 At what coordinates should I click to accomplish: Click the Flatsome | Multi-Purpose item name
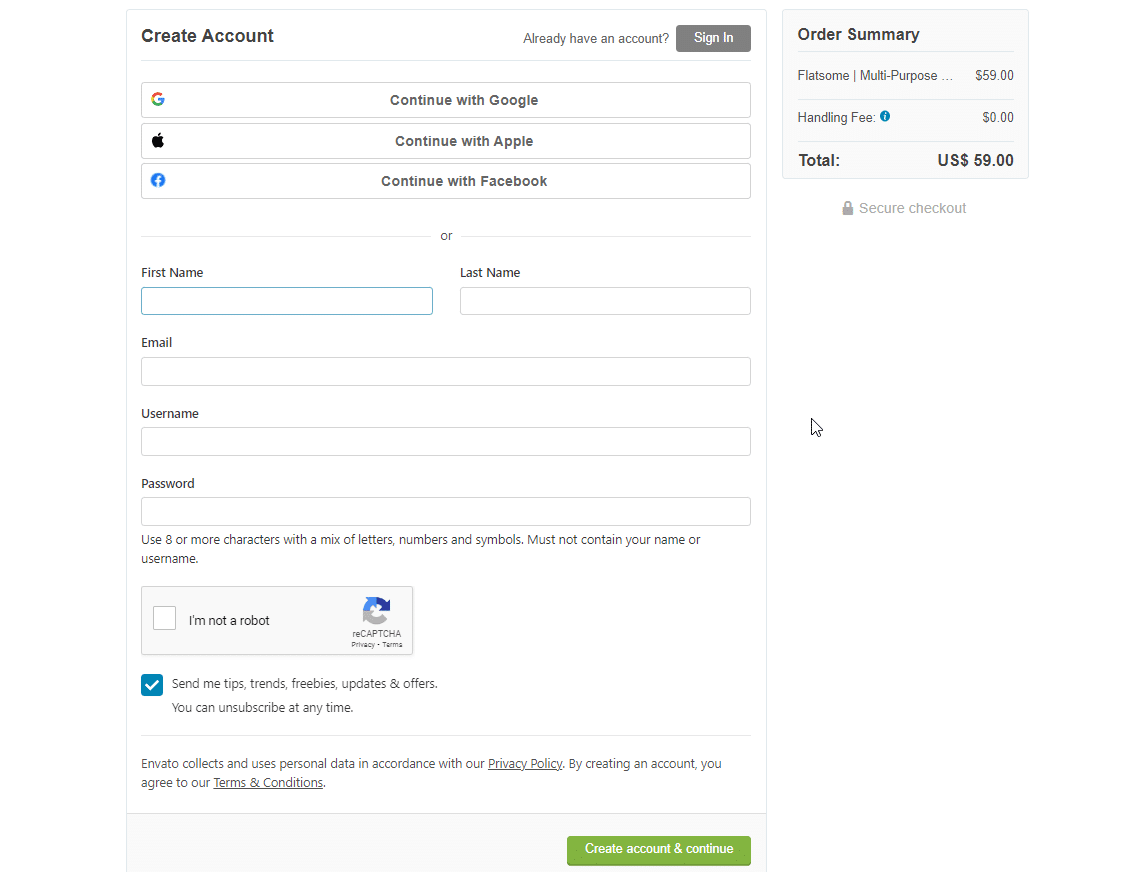pyautogui.click(x=875, y=75)
